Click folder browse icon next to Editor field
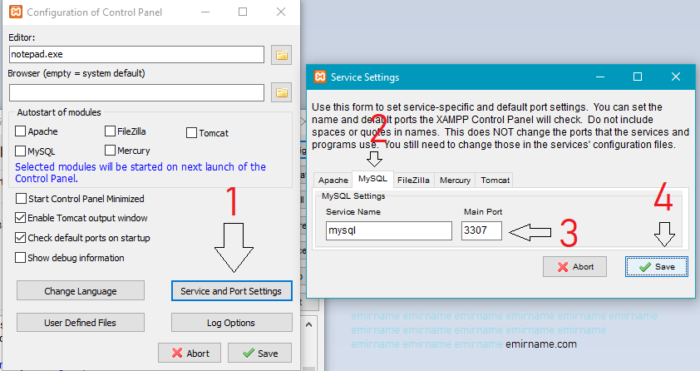This screenshot has height=371, width=700. (x=281, y=55)
